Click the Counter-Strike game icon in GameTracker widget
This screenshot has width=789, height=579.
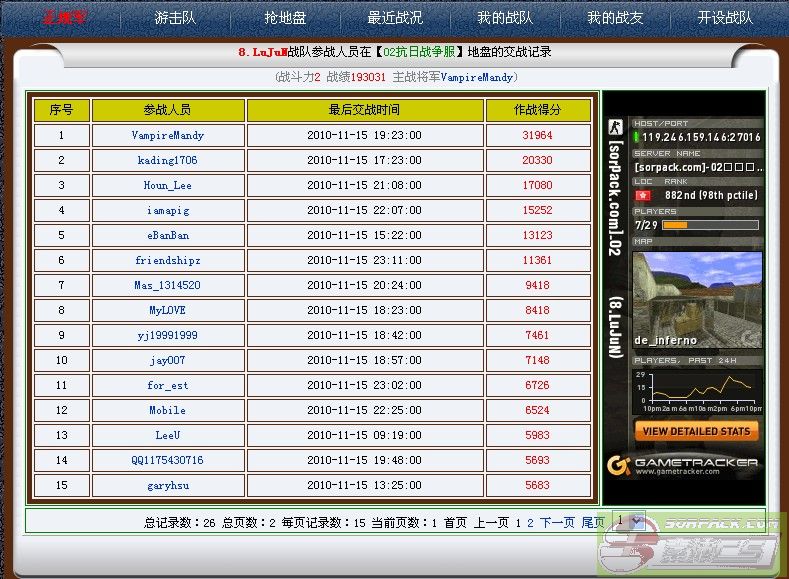(615, 128)
